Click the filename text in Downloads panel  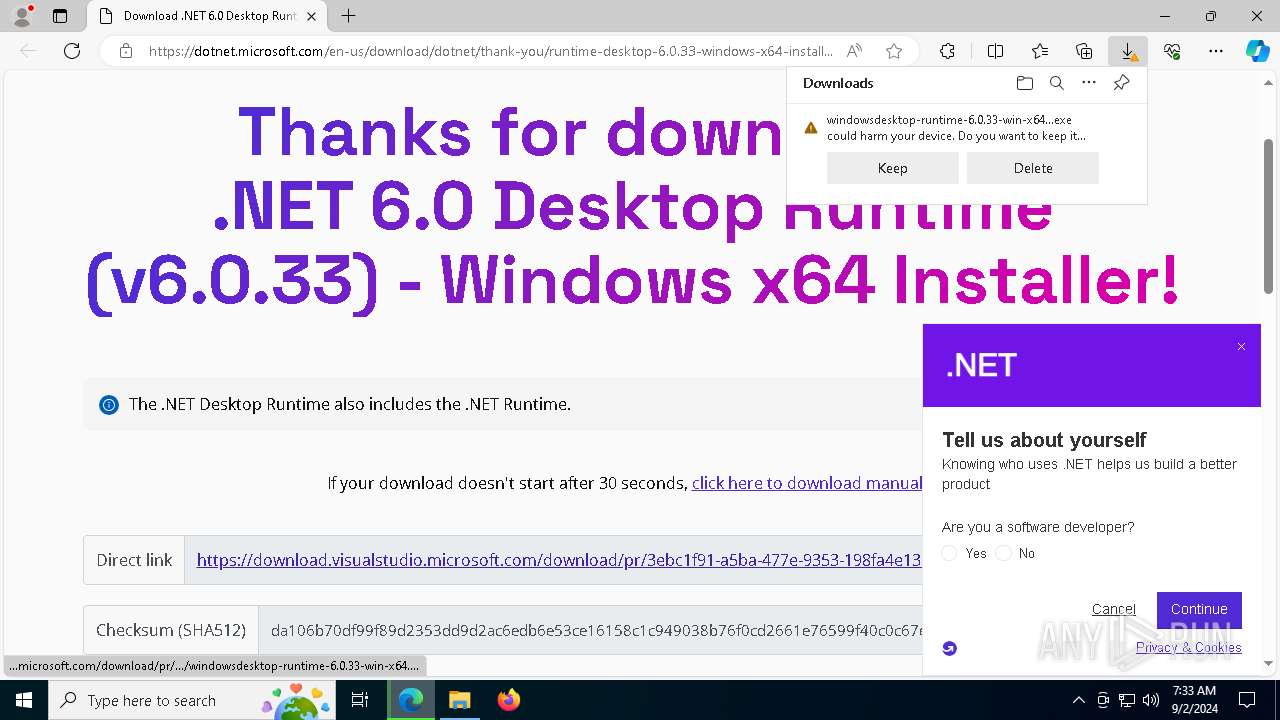pos(949,119)
